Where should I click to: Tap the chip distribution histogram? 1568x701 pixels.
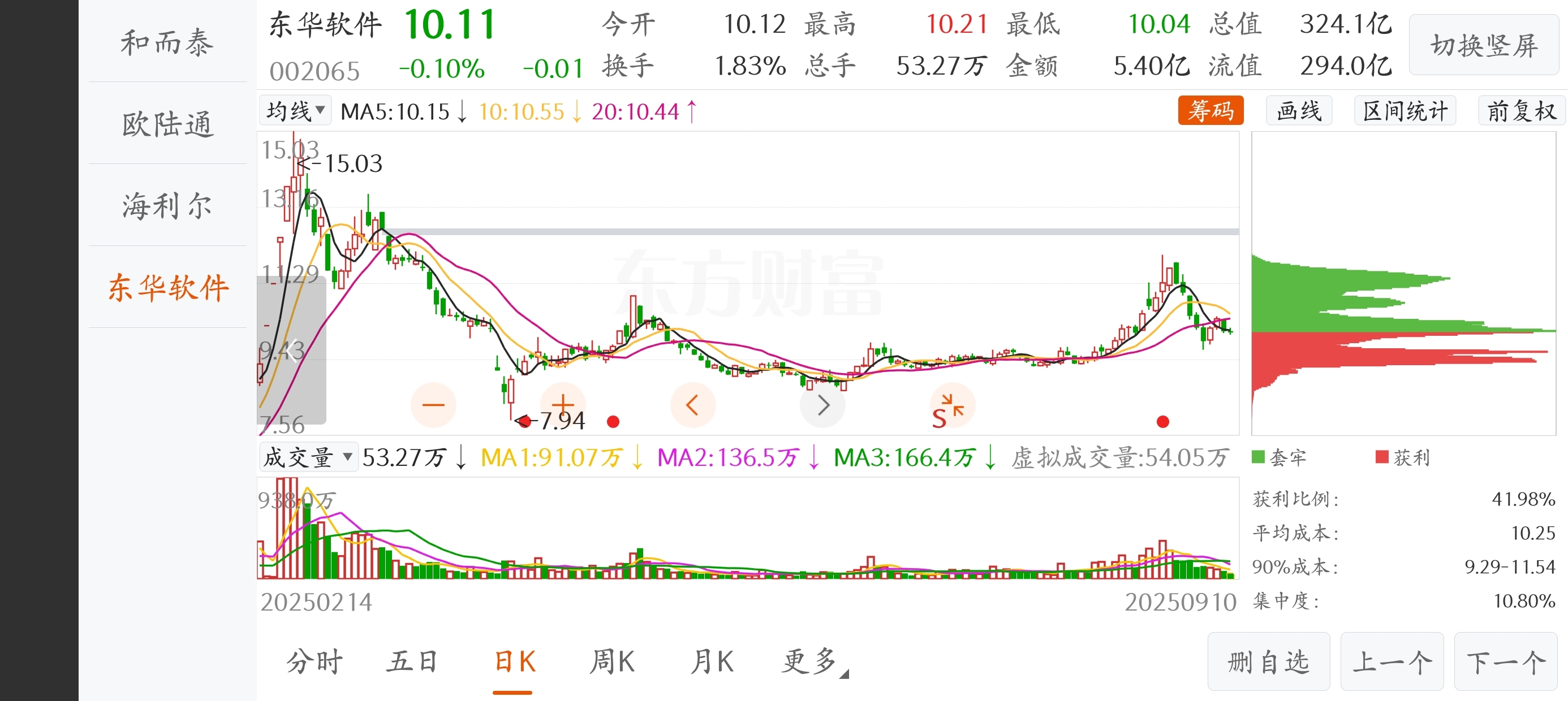(1403, 284)
